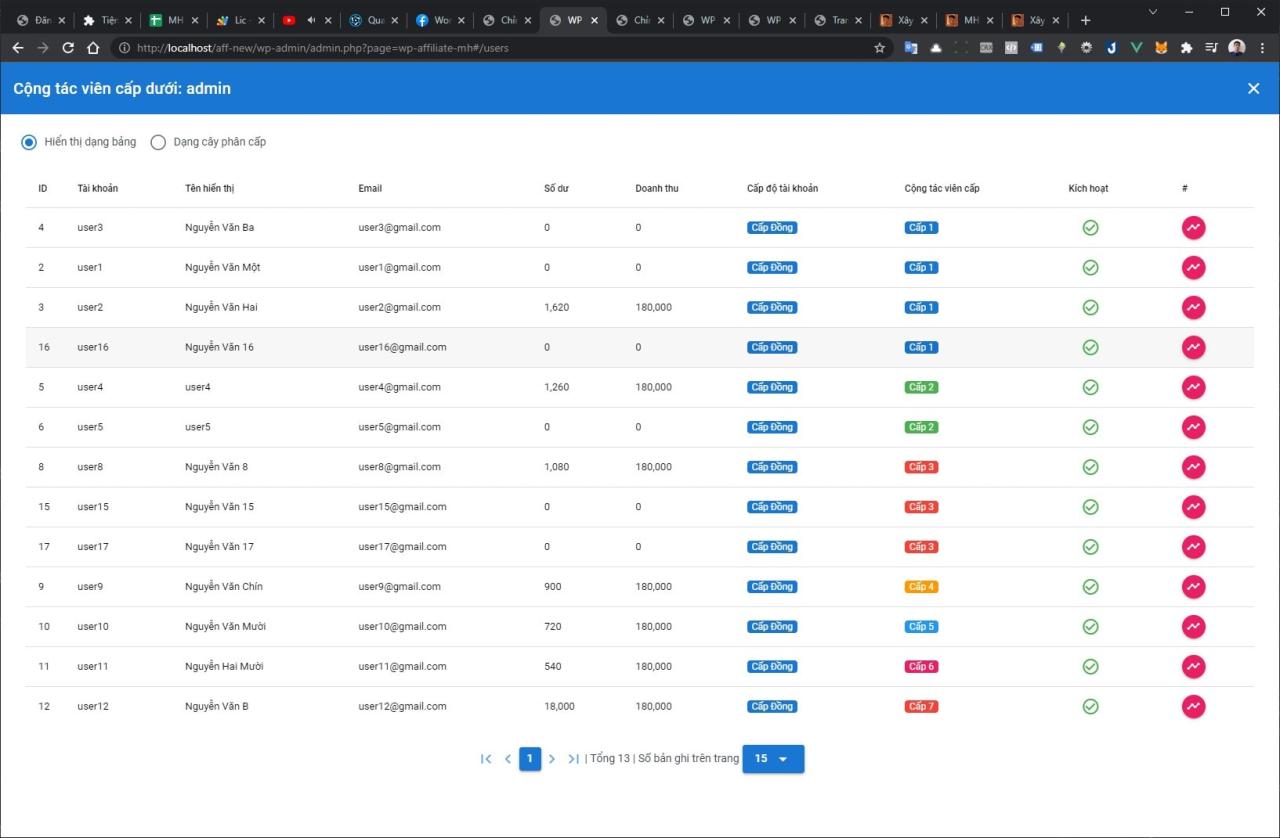Activate account status icon for user3
The image size is (1280, 838).
click(x=1090, y=227)
